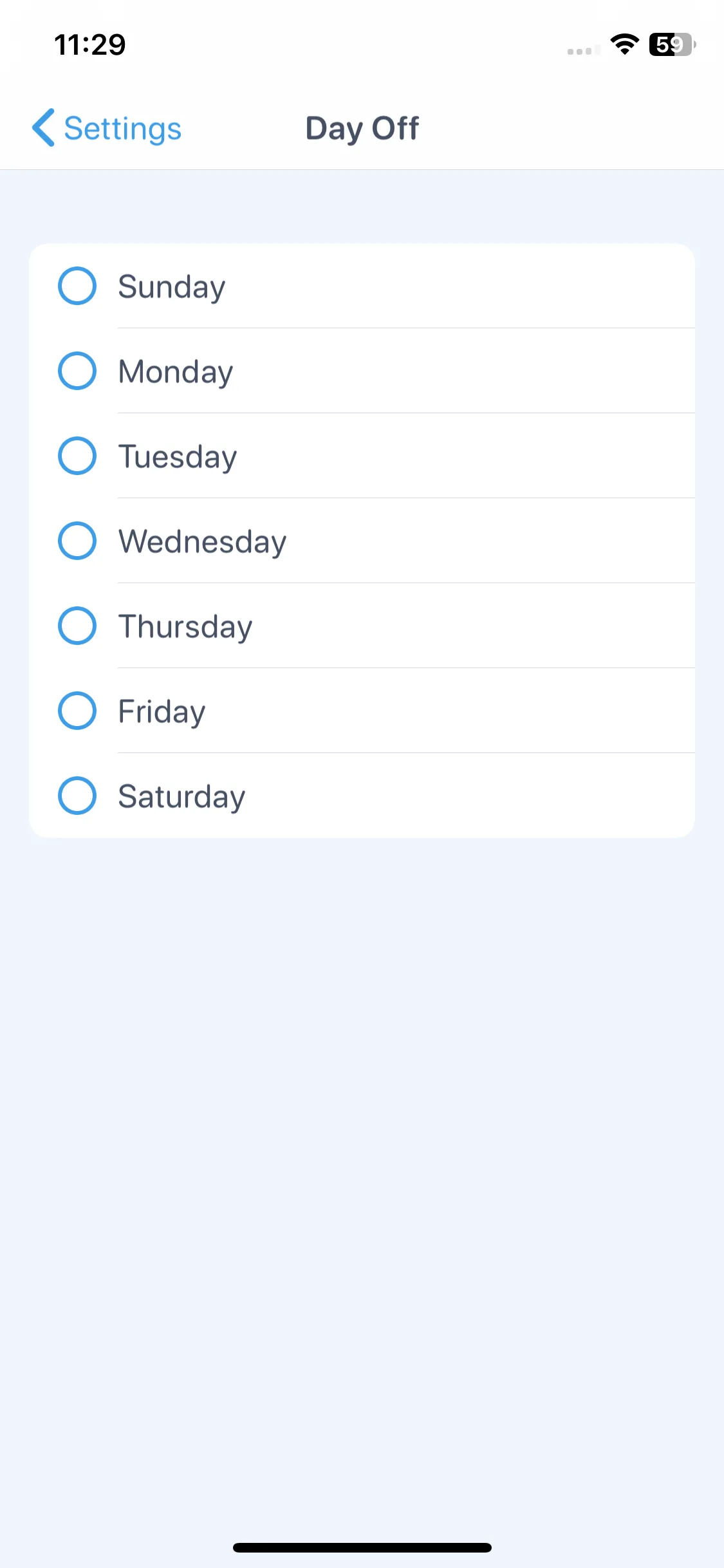Tap the Sunday row label

click(x=172, y=287)
